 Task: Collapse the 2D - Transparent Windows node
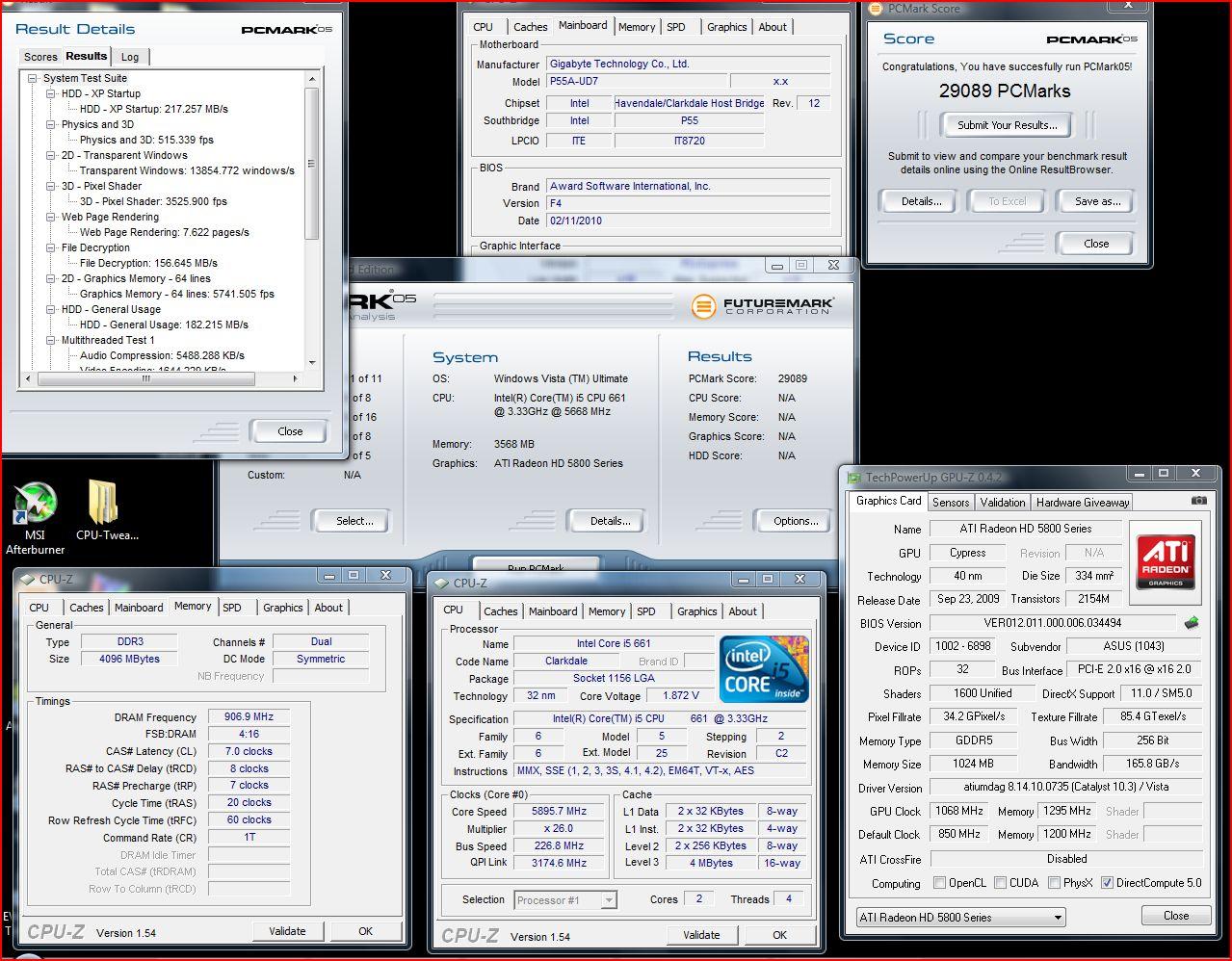[51, 155]
